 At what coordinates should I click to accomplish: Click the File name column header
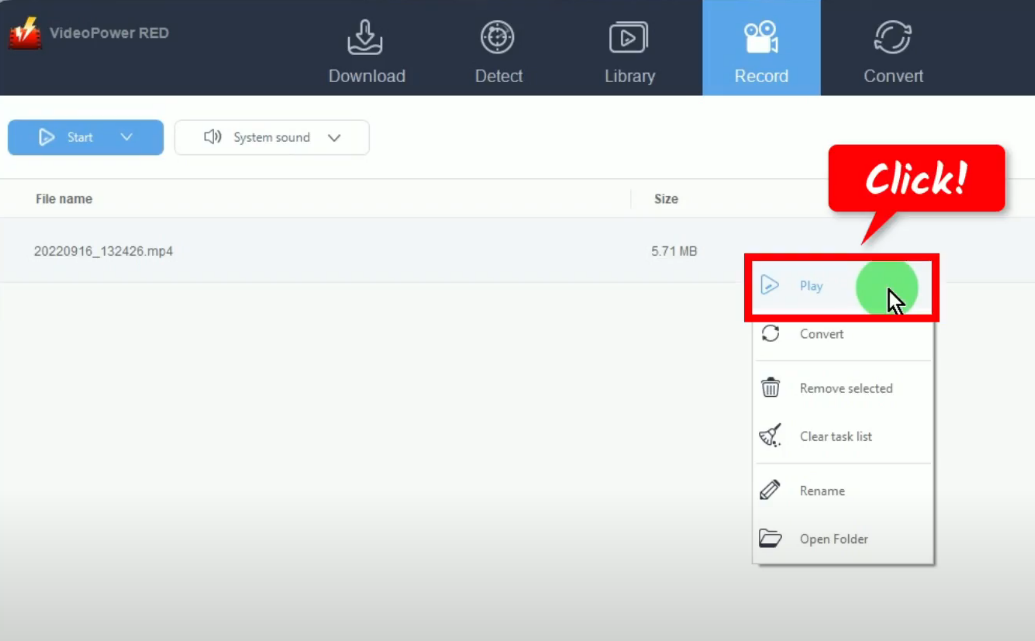click(x=63, y=199)
